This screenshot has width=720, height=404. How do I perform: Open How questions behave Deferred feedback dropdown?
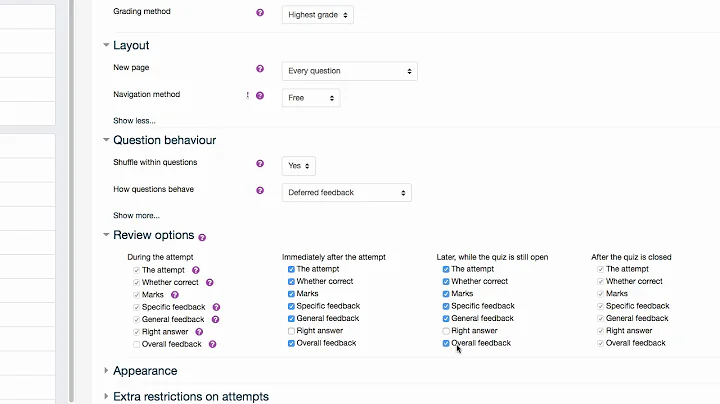(x=346, y=192)
